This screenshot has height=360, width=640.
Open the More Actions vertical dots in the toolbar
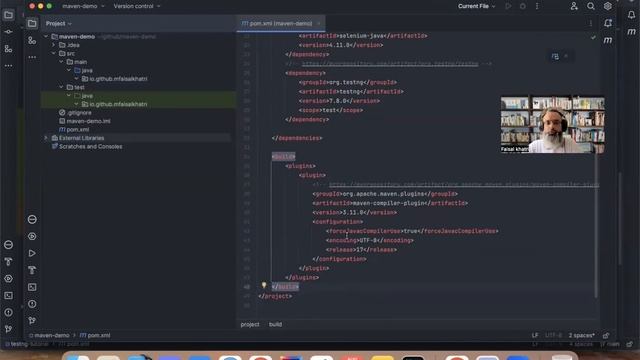pyautogui.click(x=537, y=6)
